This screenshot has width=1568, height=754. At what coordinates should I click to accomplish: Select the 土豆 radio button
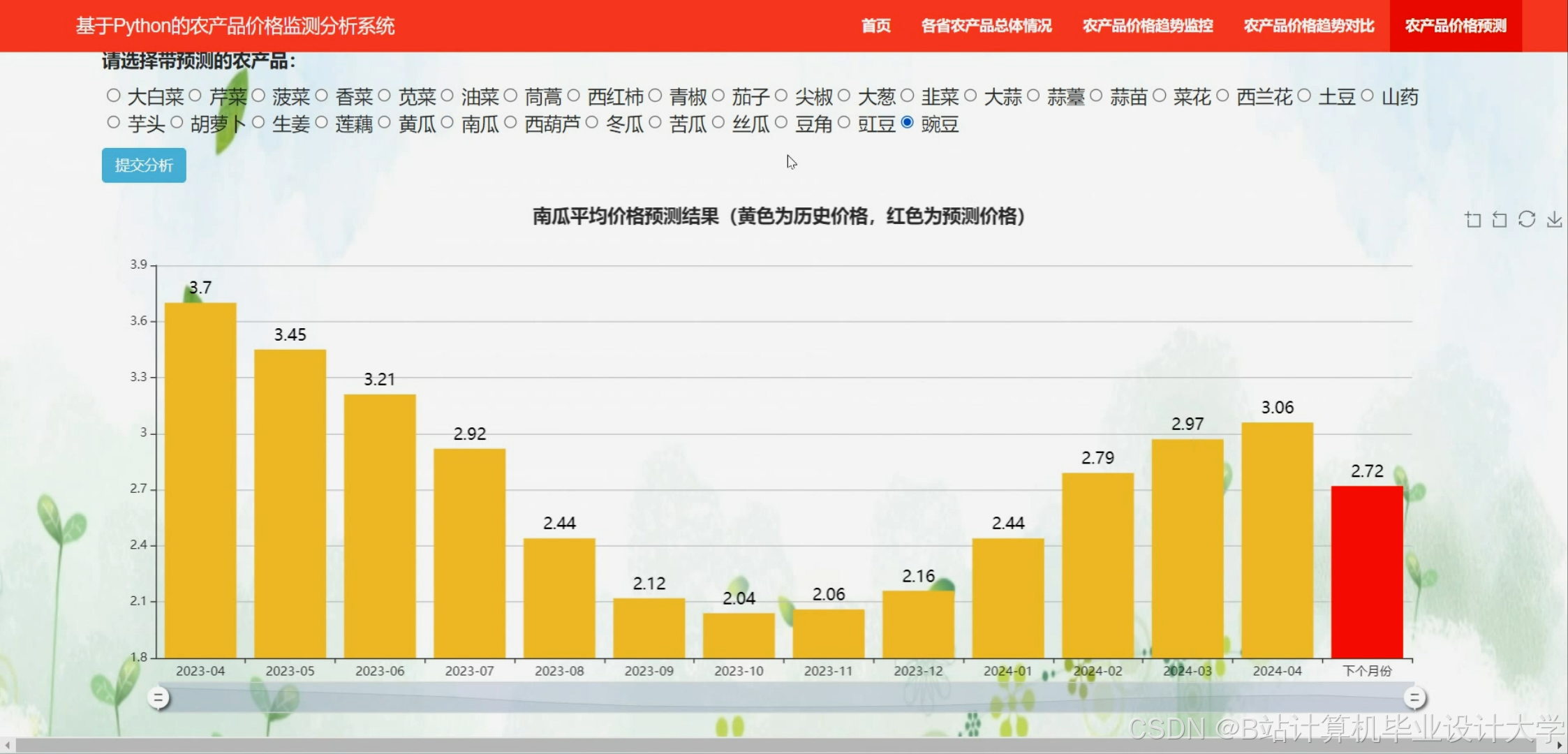pyautogui.click(x=1304, y=95)
